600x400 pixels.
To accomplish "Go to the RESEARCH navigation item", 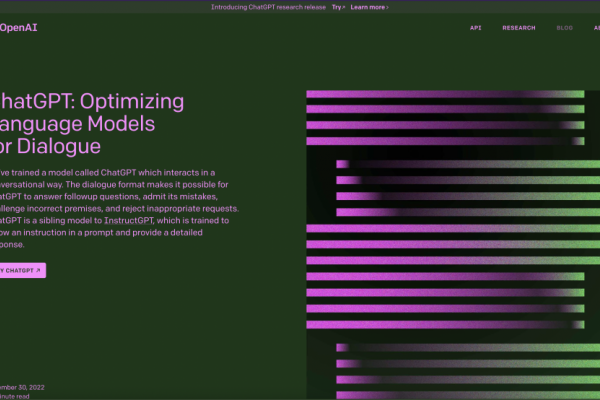I will click(518, 28).
